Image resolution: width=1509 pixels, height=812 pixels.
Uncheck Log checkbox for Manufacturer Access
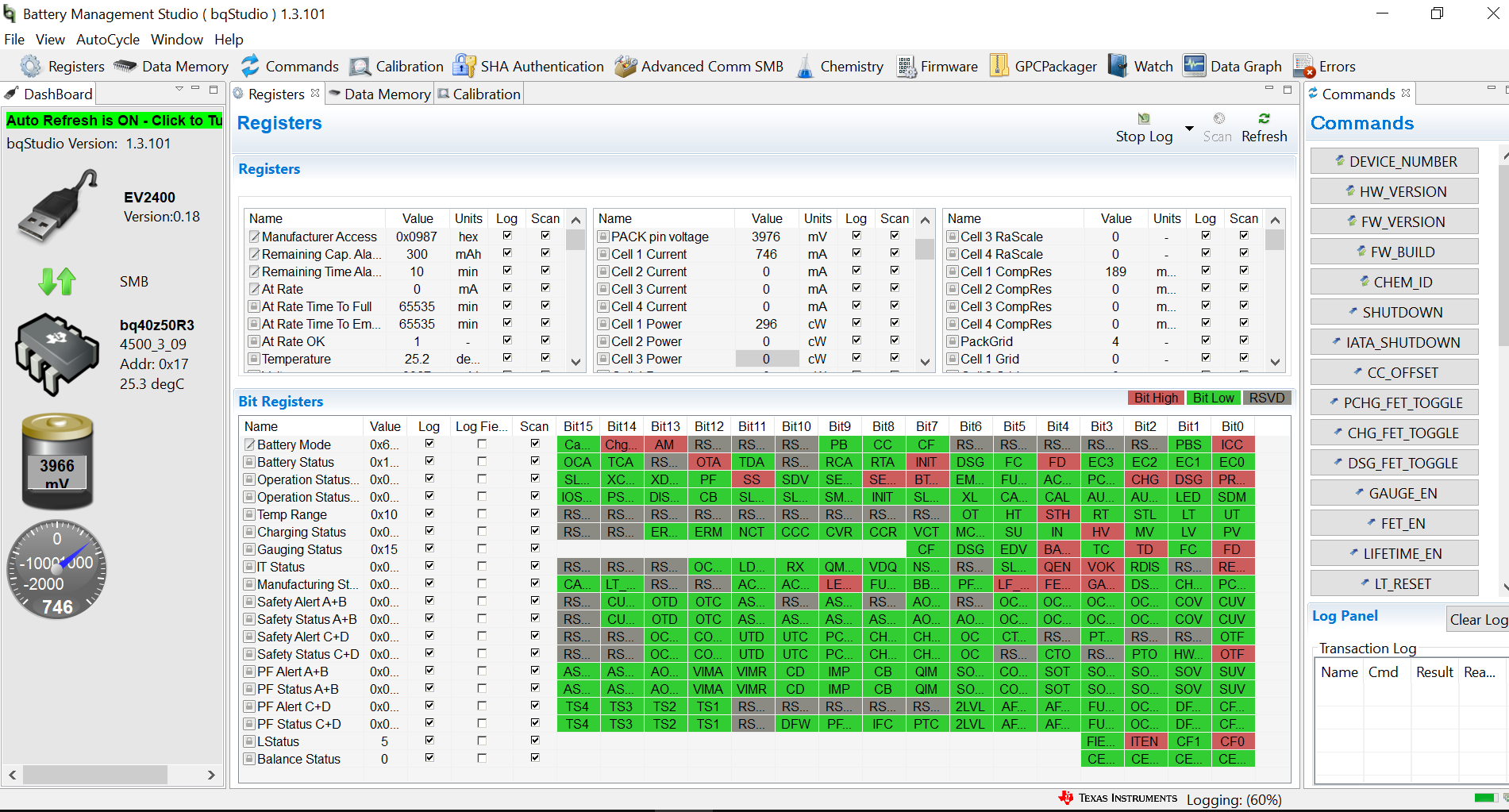click(507, 236)
